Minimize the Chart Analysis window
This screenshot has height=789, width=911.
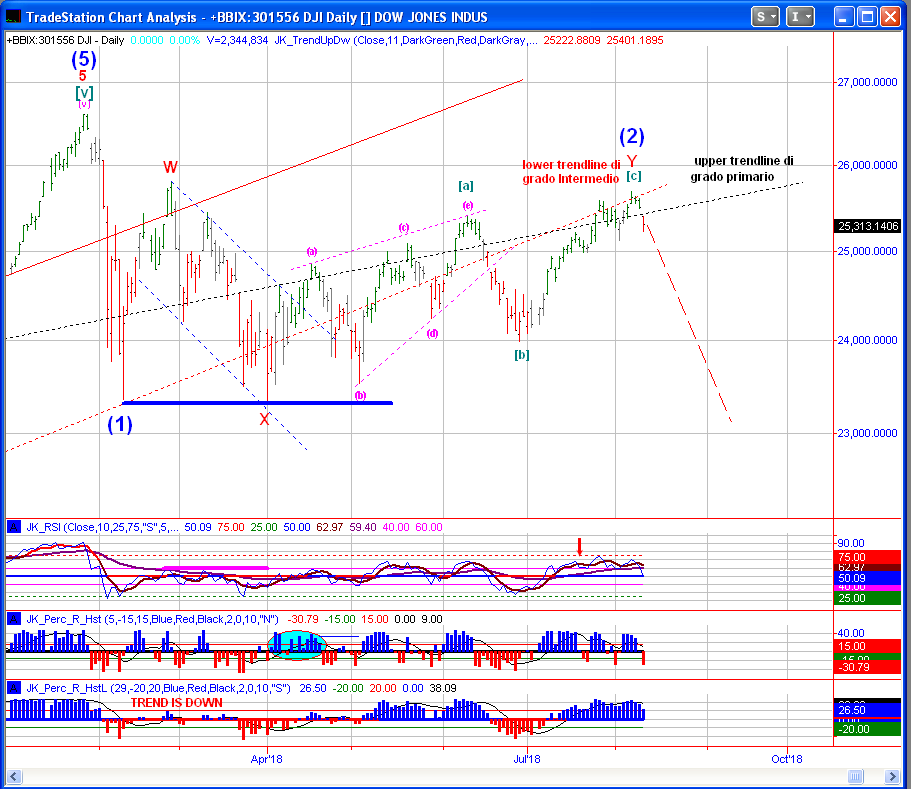pos(844,17)
